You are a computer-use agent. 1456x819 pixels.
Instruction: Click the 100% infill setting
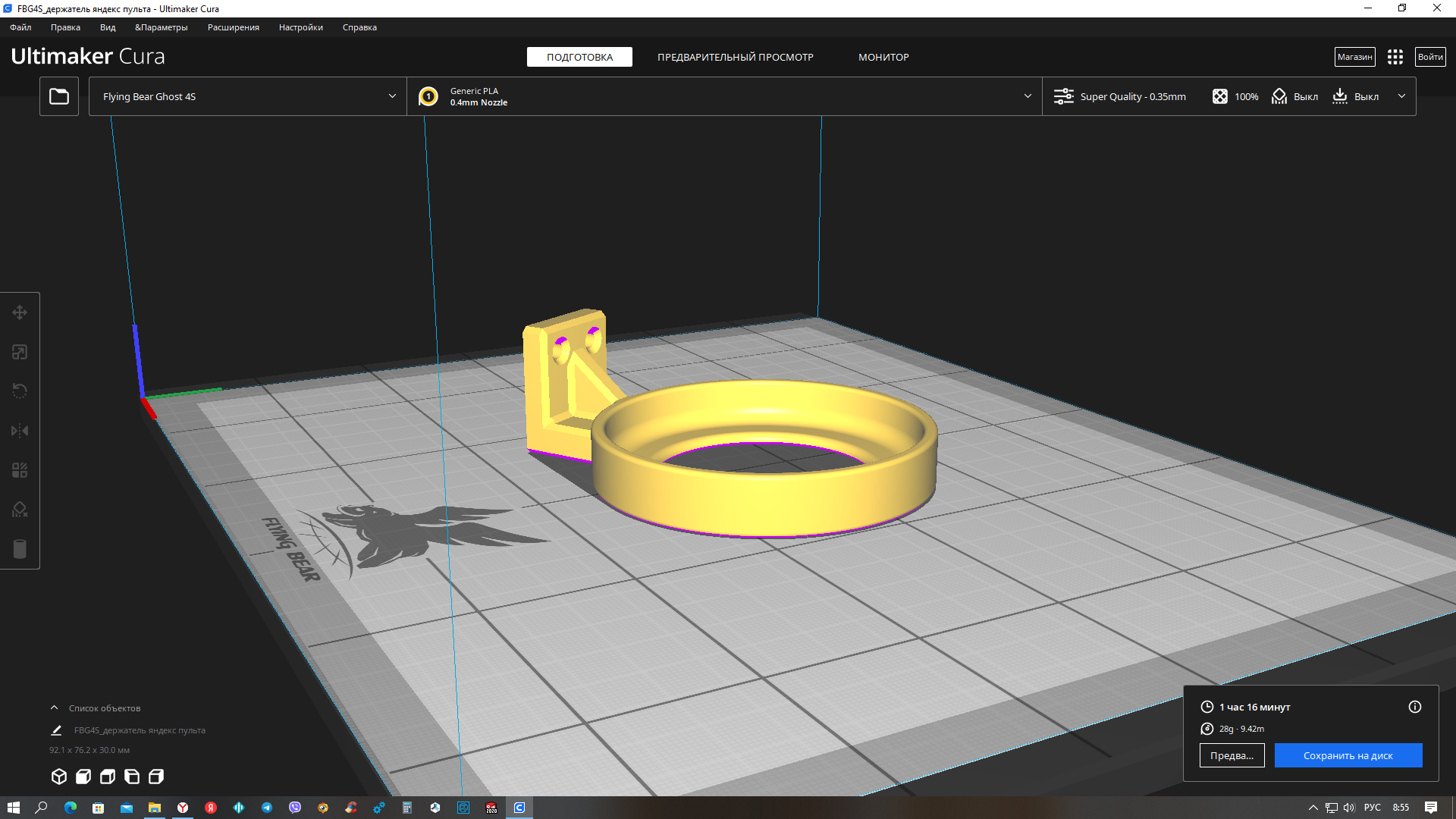tap(1235, 96)
